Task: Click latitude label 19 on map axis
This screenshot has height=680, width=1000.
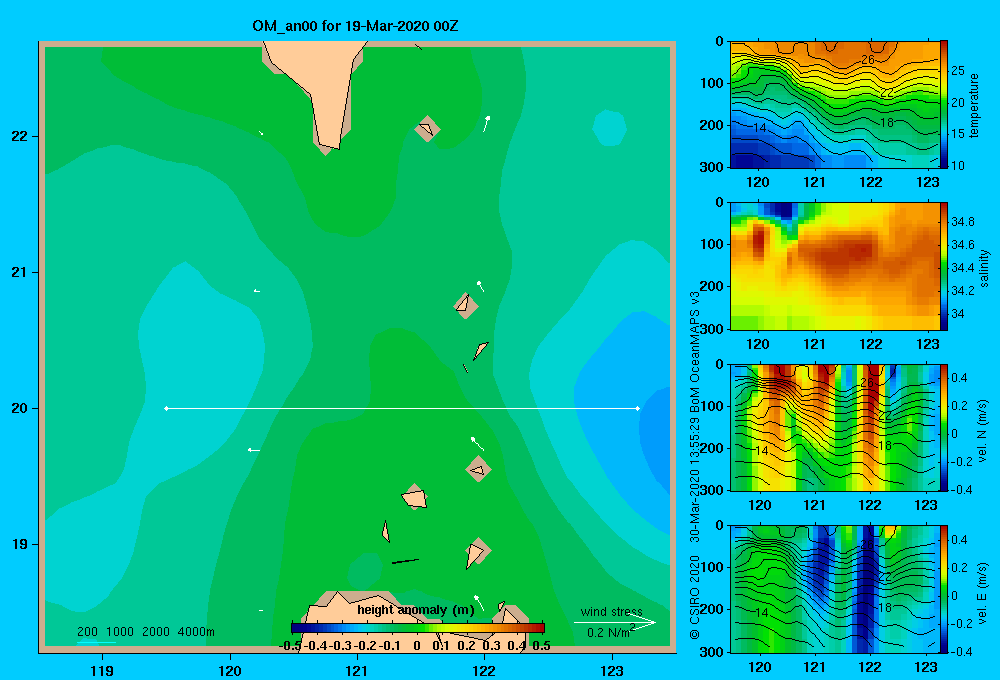Action: [x=20, y=544]
